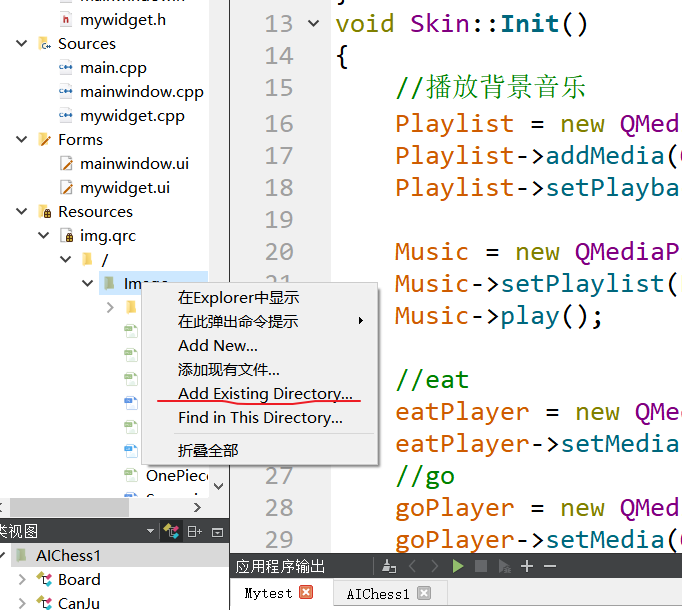Viewport: 682px width, 610px height.
Task: Click the AIChess1 project icon
Action: click(x=21, y=556)
